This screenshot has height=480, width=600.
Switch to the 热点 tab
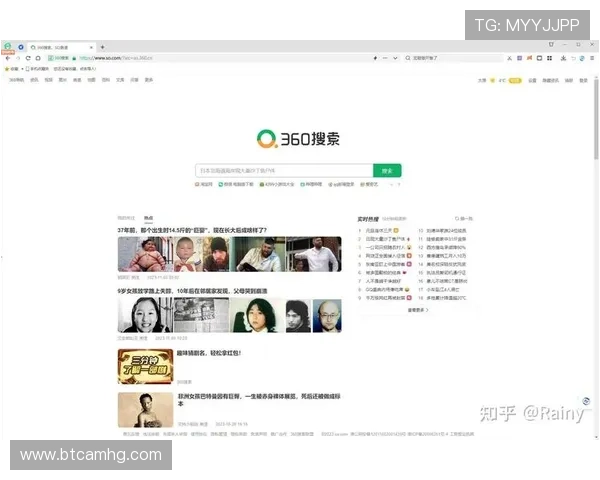click(x=148, y=218)
